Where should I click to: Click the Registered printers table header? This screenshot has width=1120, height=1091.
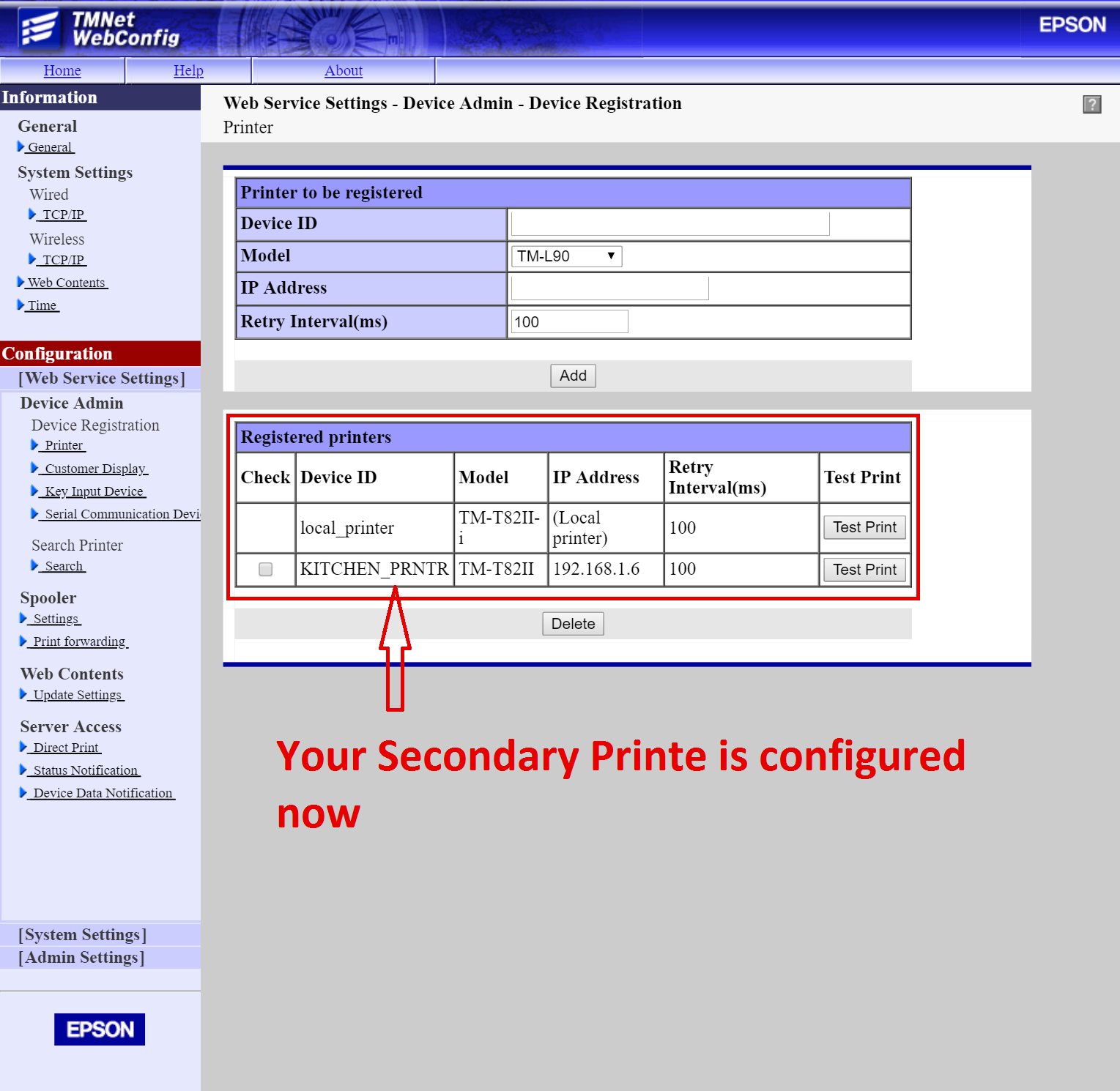pos(573,437)
